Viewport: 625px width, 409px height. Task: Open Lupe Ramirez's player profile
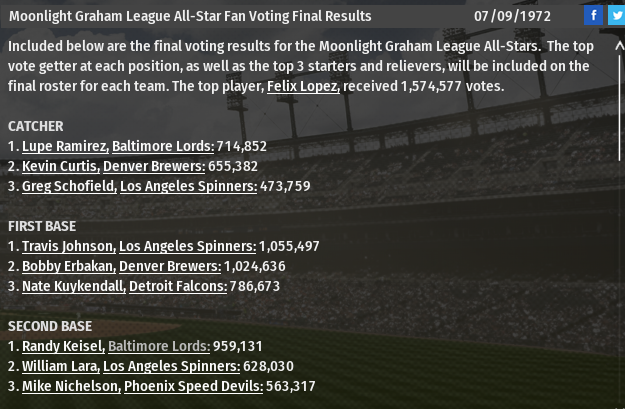(x=65, y=146)
